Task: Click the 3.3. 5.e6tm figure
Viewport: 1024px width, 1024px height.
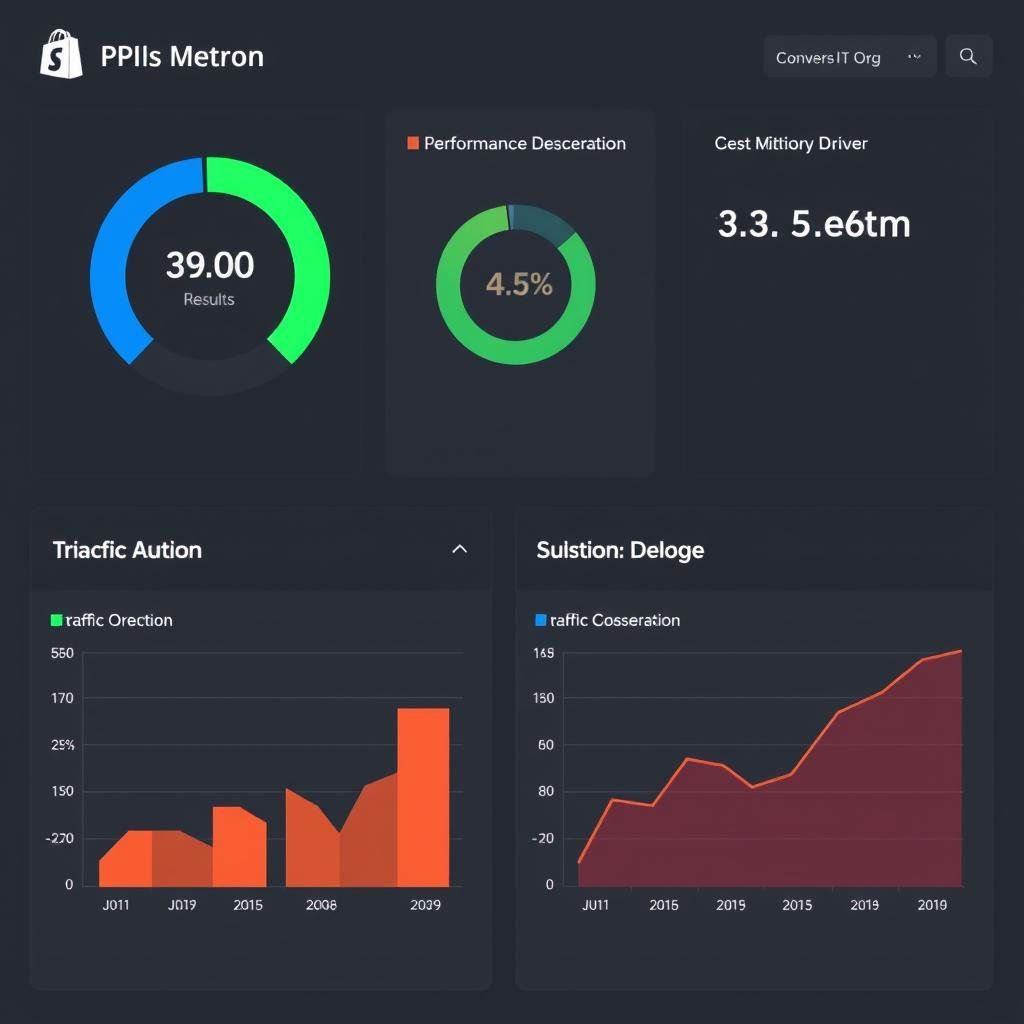Action: point(814,225)
